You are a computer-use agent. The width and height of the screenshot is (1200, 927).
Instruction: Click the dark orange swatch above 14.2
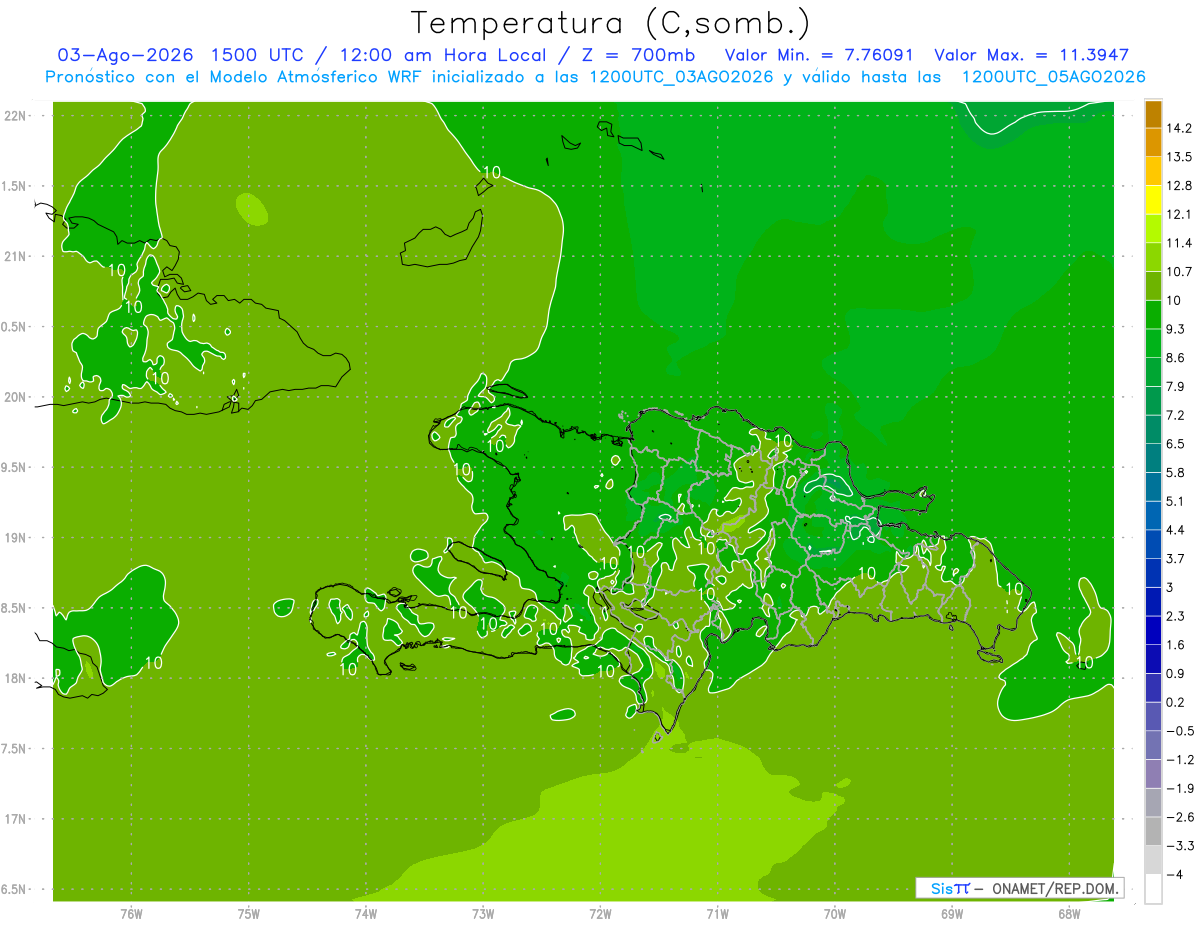(x=1153, y=114)
